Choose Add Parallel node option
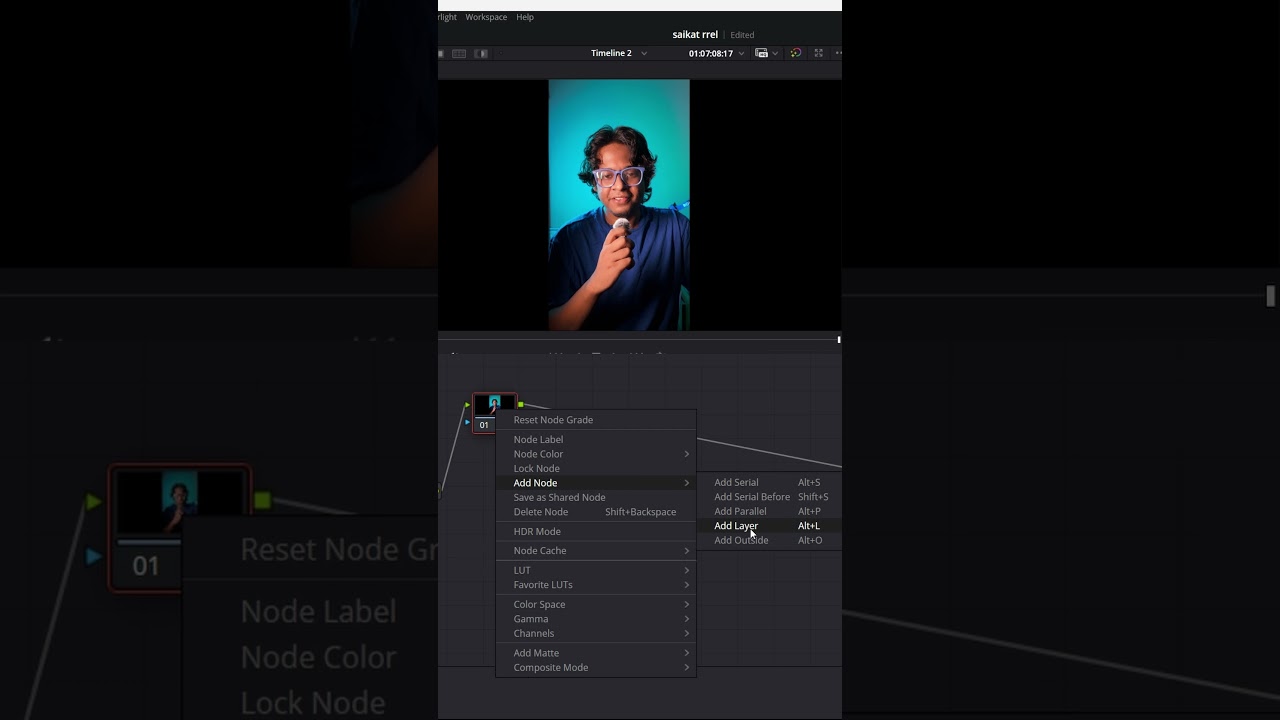1280x720 pixels. click(770, 511)
